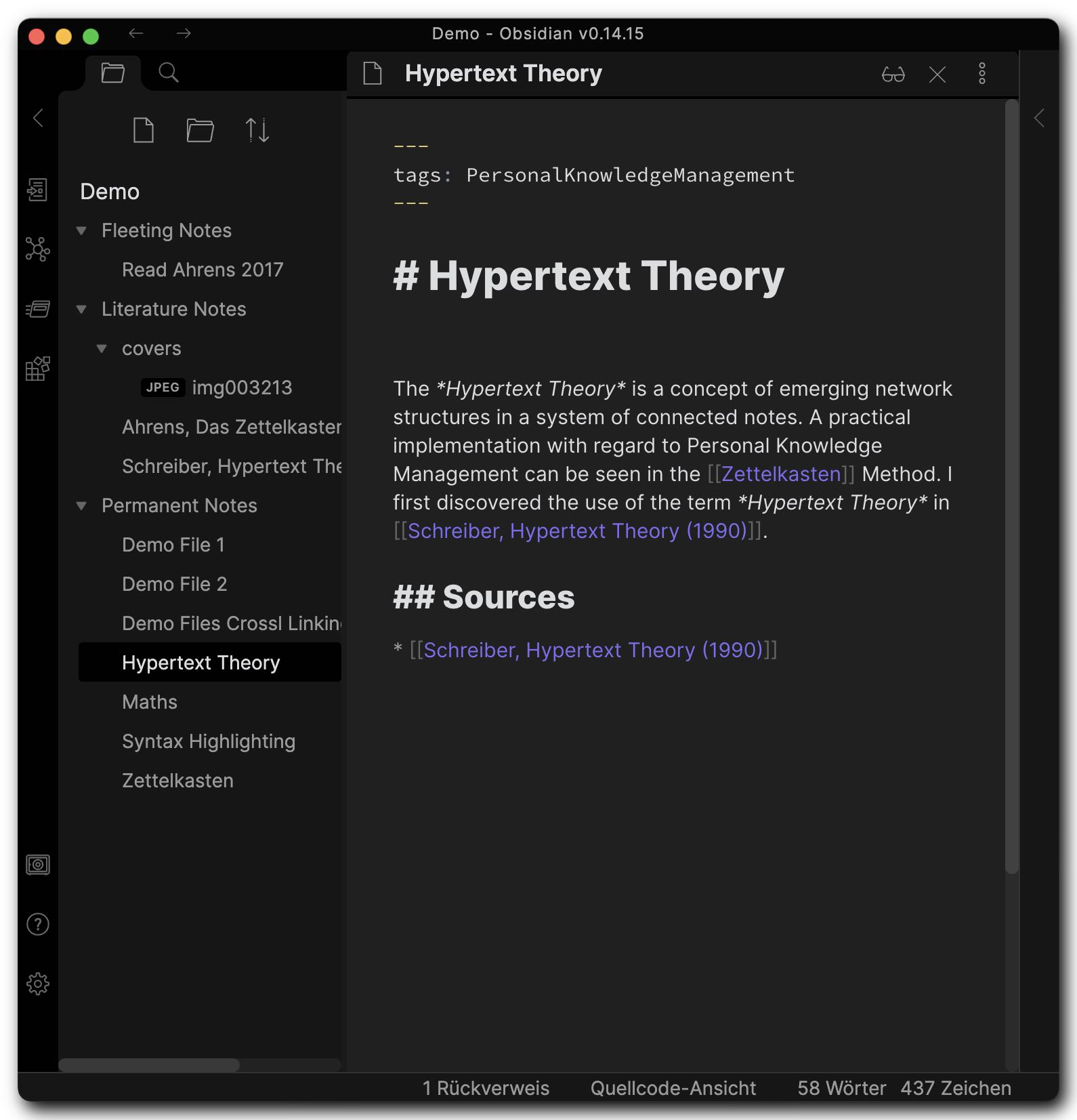Collapse the covers subfolder
The width and height of the screenshot is (1077, 1120).
click(x=102, y=349)
